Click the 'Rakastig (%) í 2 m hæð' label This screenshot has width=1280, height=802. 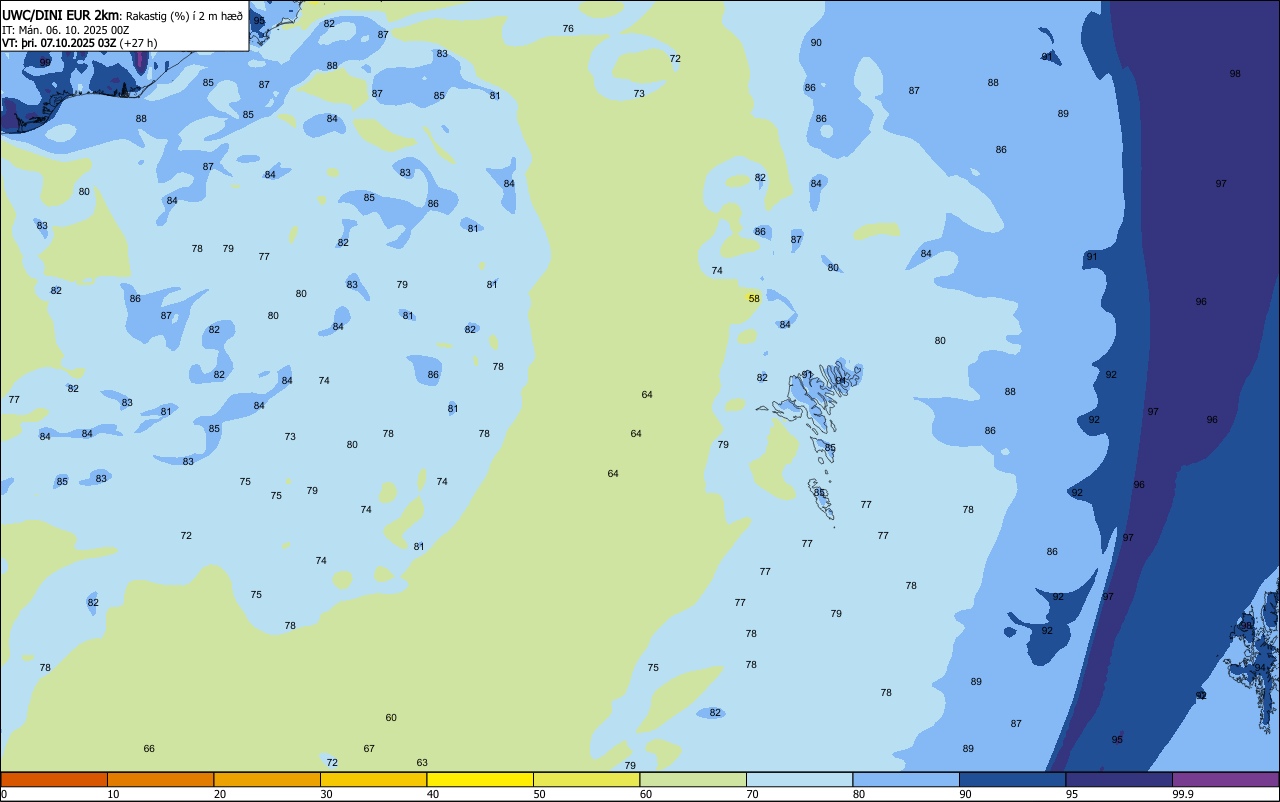click(x=184, y=15)
